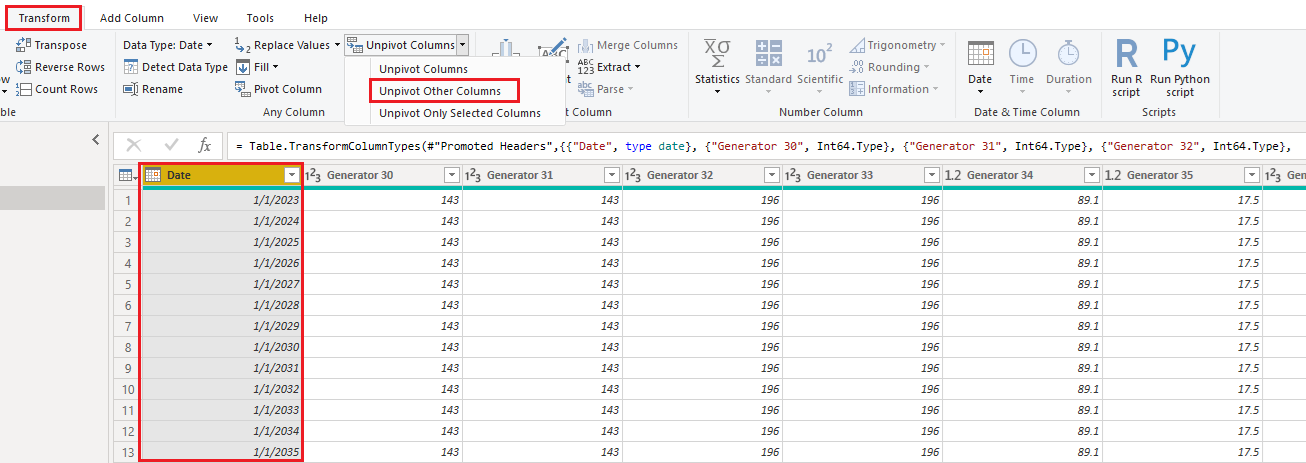Screen dimensions: 1306x463
Task: Switch to the Tools tab
Action: [x=260, y=18]
